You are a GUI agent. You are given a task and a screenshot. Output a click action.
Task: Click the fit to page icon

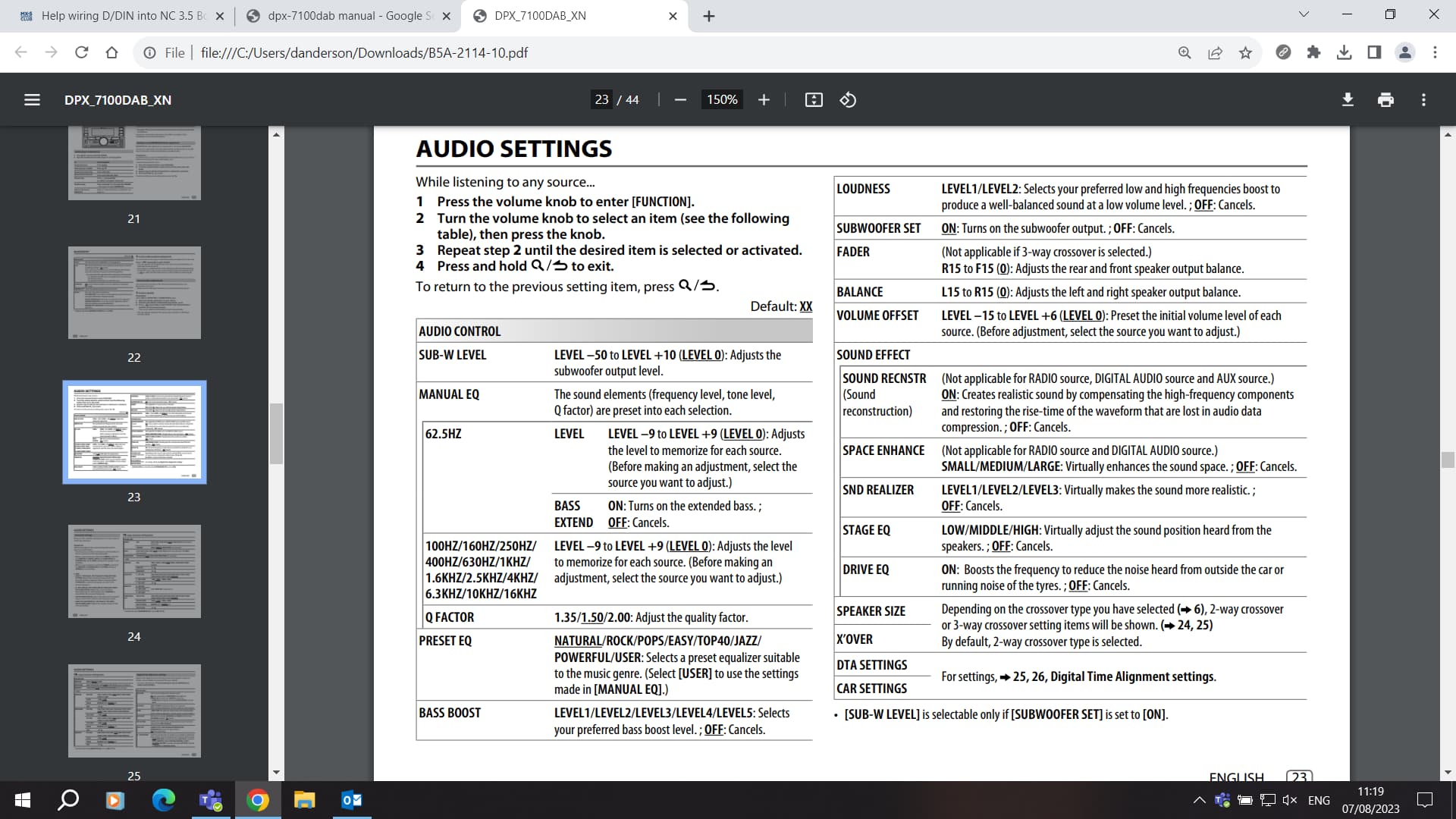(814, 100)
